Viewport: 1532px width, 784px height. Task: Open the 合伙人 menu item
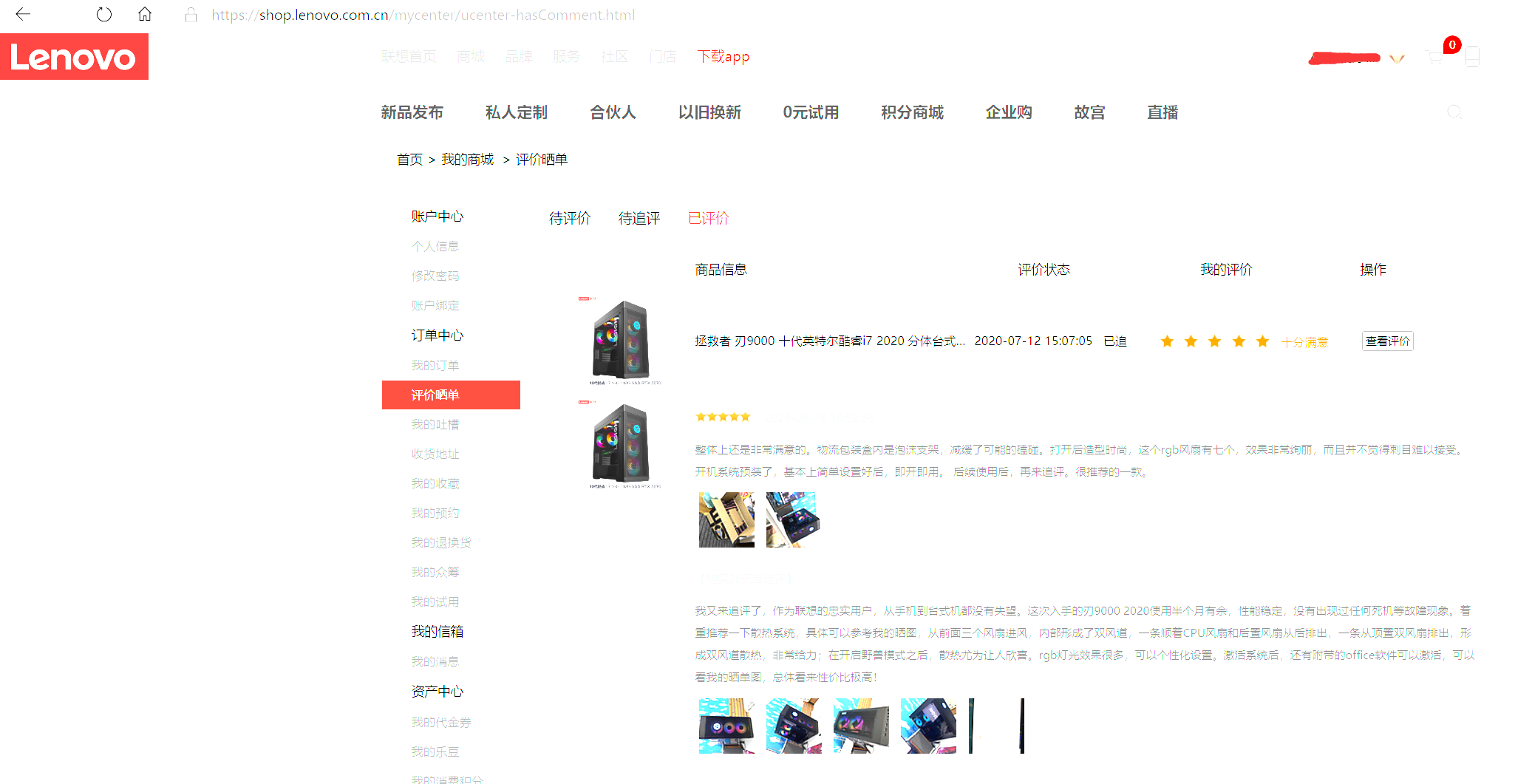613,112
